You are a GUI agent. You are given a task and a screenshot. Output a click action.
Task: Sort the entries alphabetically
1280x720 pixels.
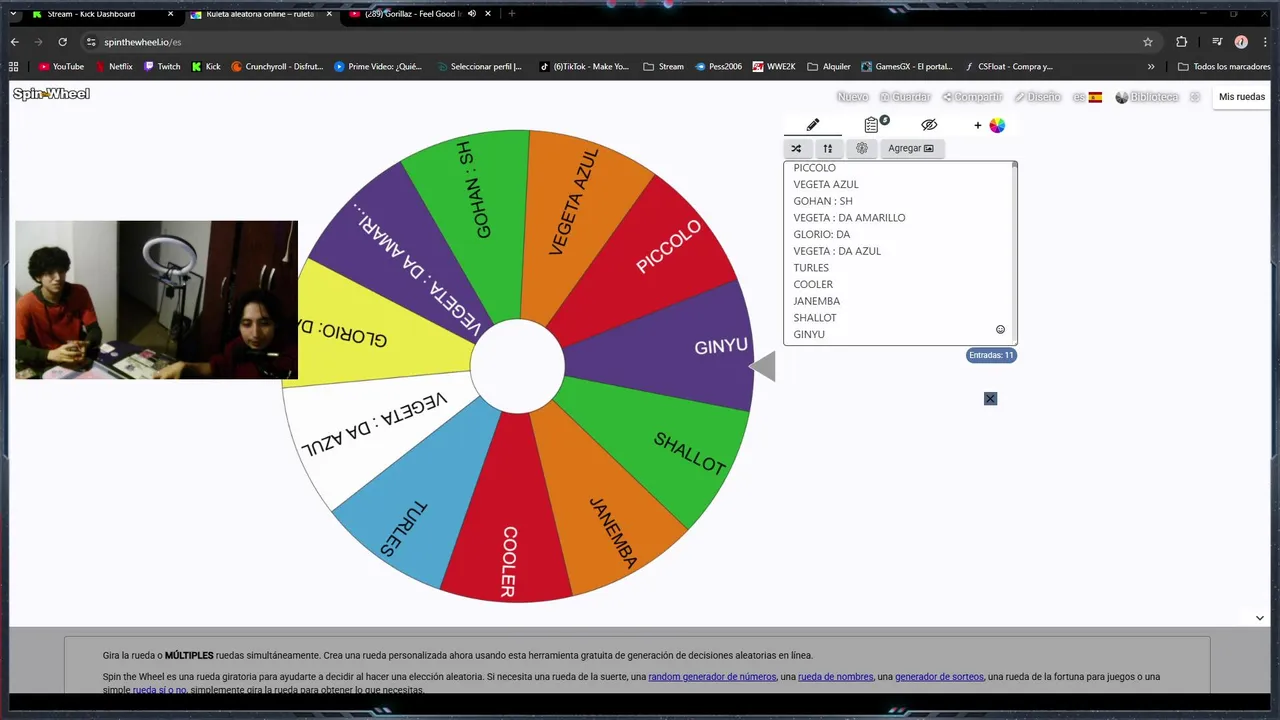click(827, 148)
